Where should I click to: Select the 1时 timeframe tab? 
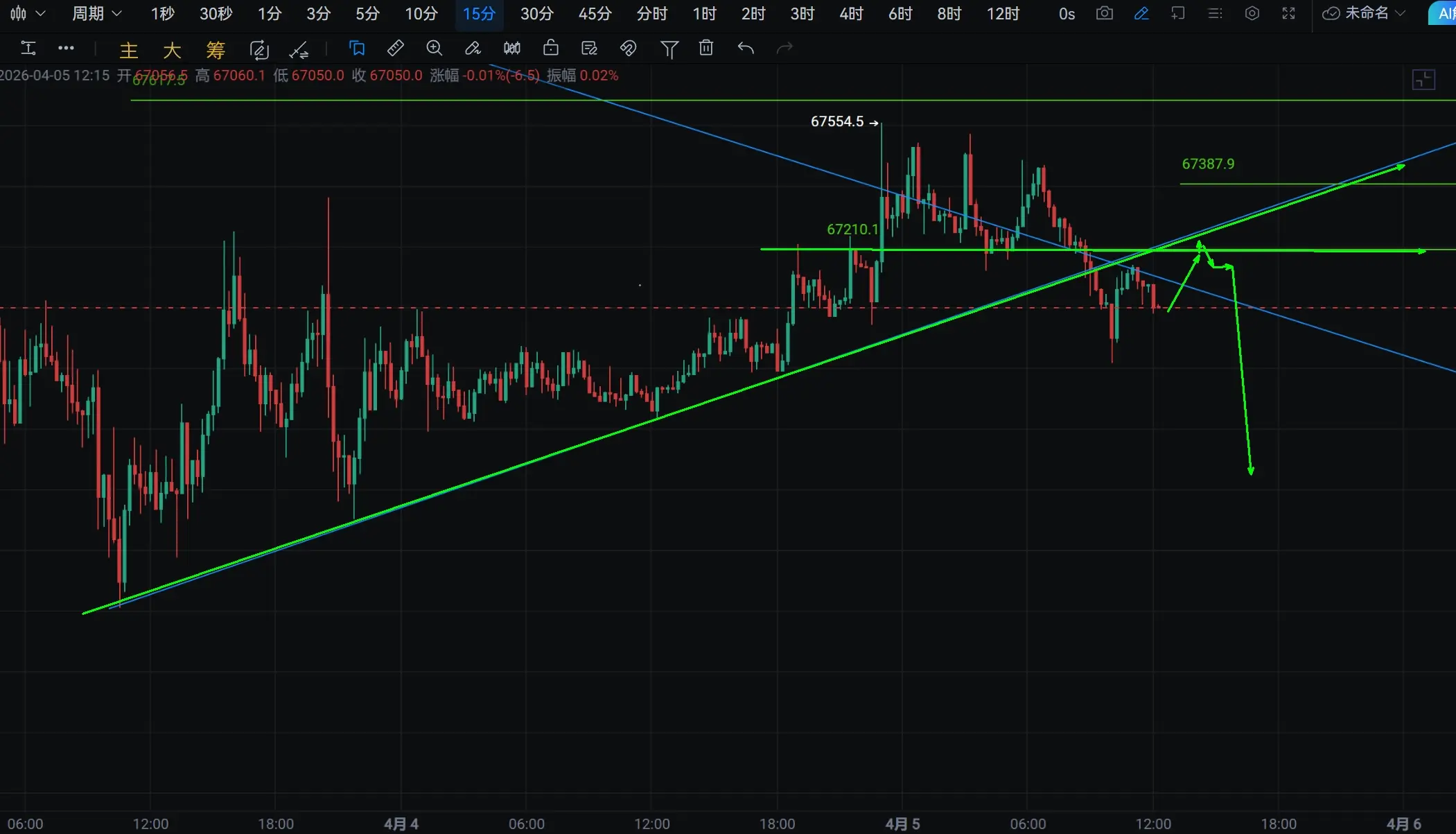click(x=704, y=14)
